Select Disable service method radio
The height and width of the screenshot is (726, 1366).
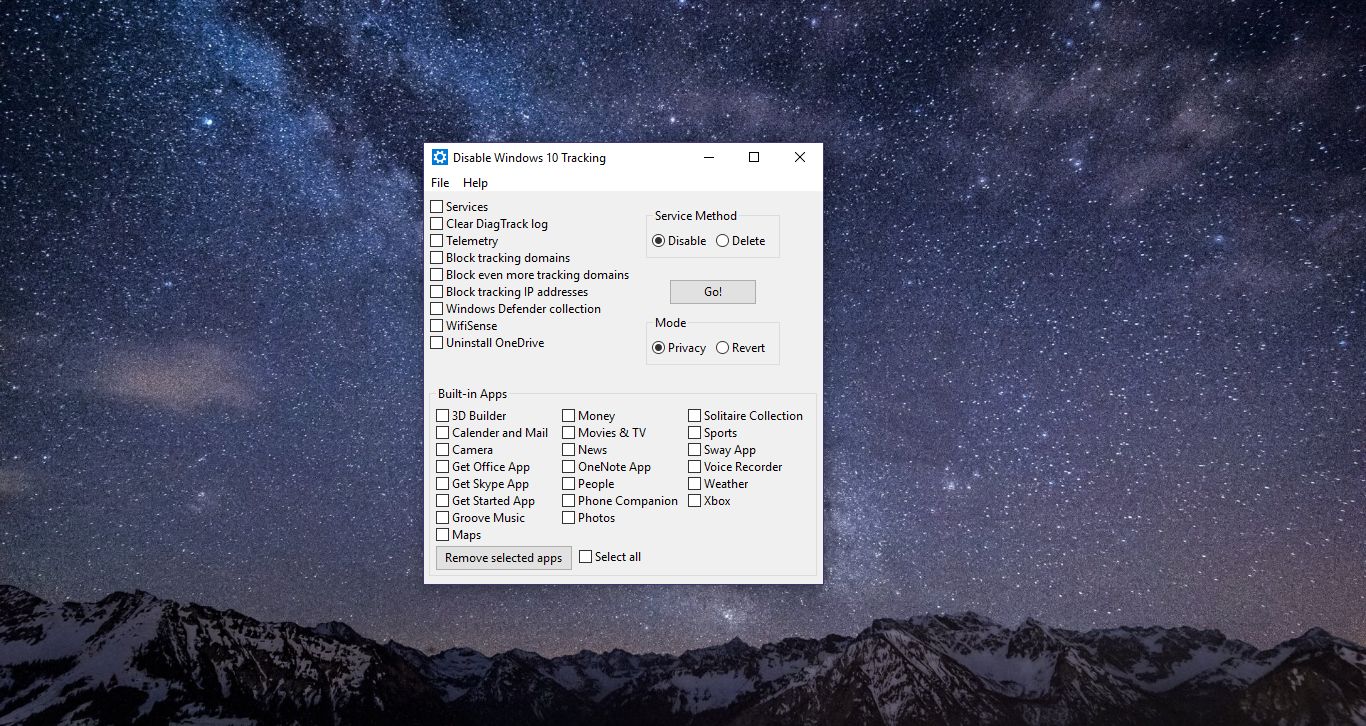point(658,241)
